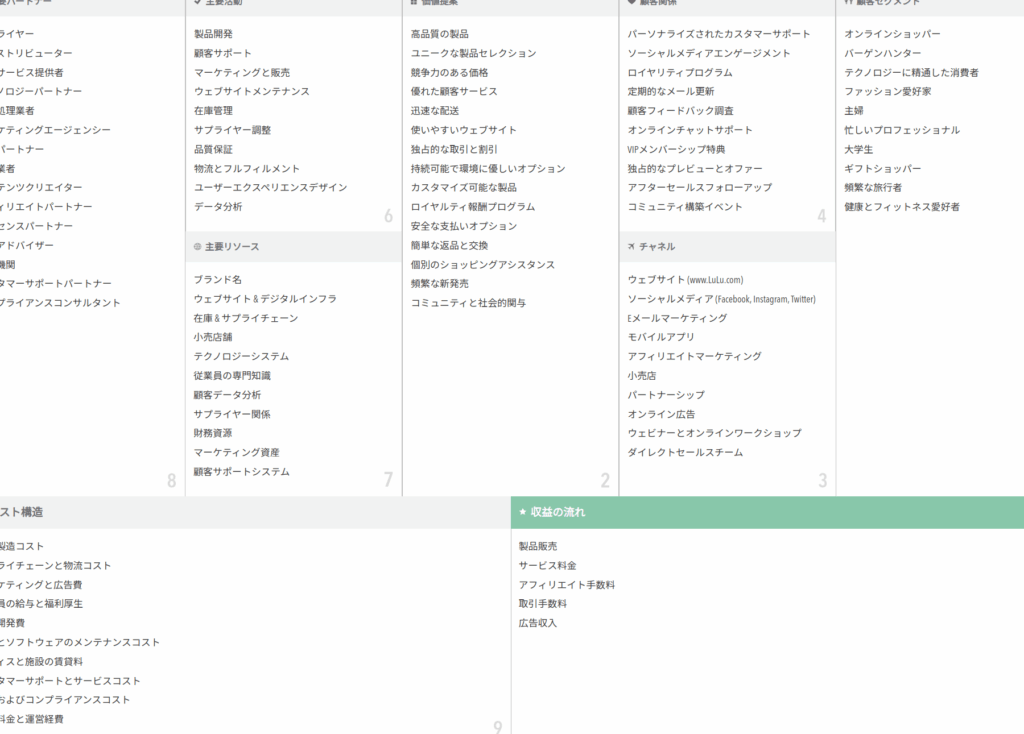Click the 製品販売 revenue stream item
Viewport: 1024px width, 734px height.
(538, 547)
